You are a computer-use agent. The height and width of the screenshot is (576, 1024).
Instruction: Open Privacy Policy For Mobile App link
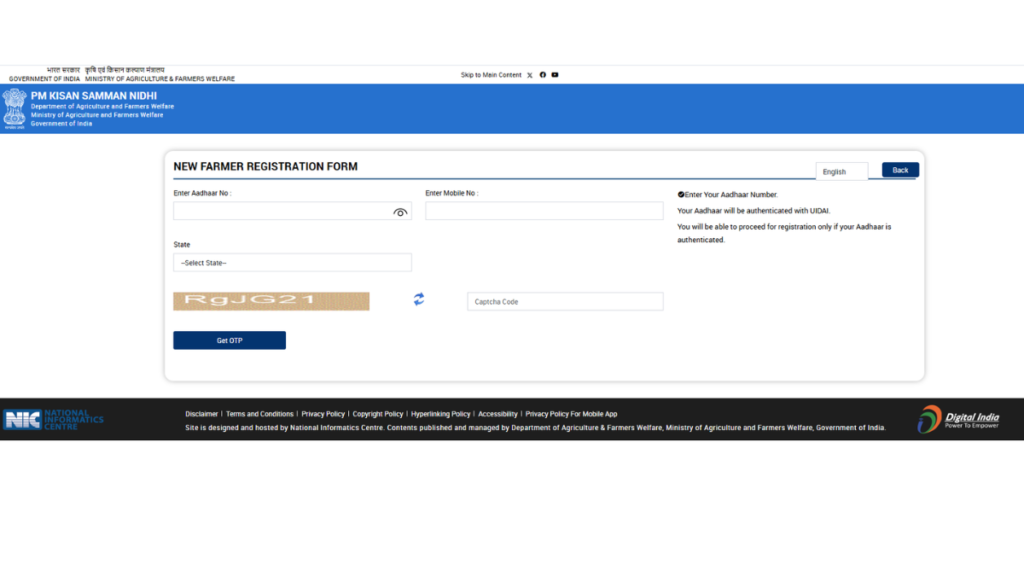click(571, 414)
